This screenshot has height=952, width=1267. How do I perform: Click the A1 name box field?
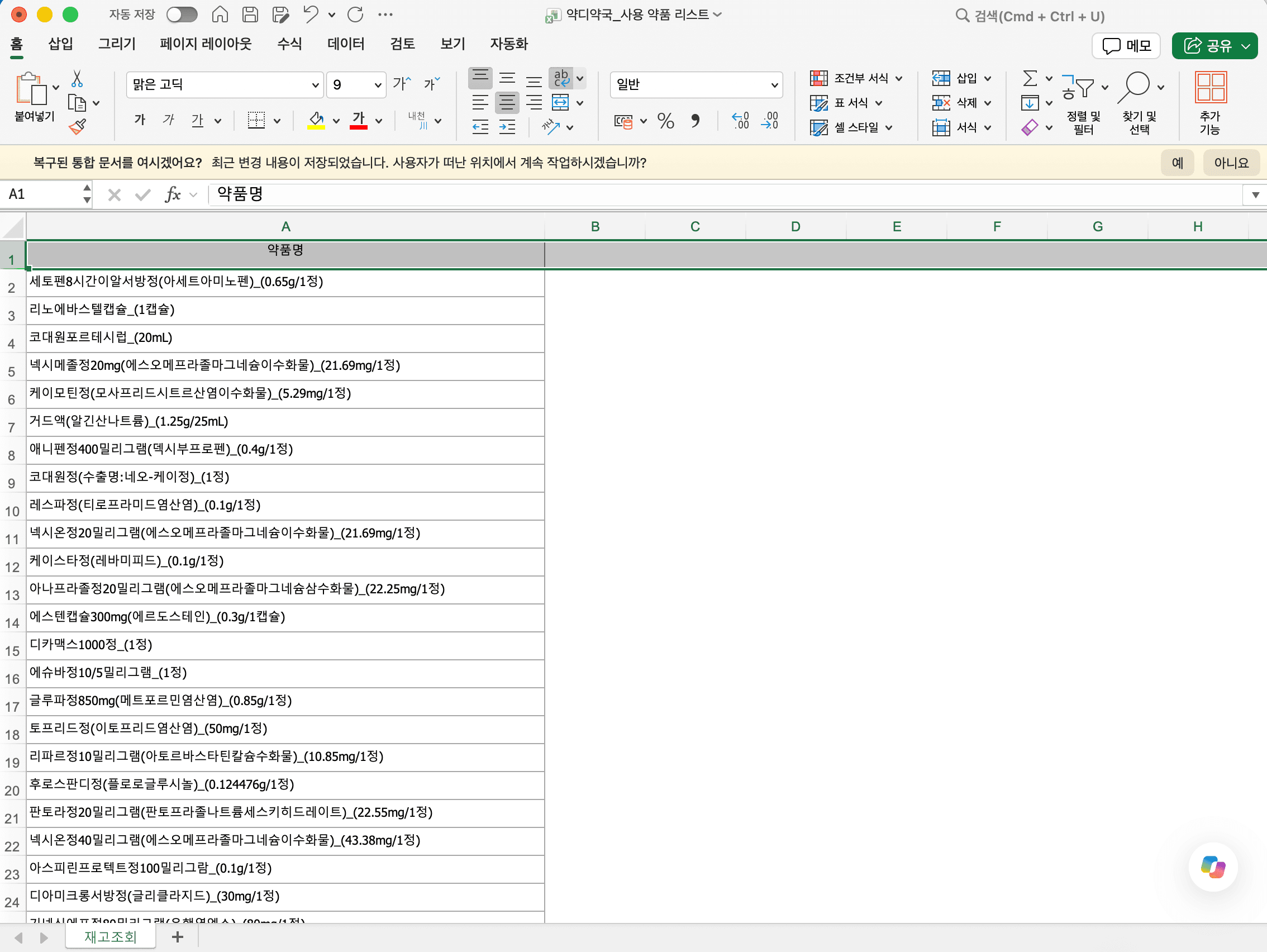coord(42,195)
